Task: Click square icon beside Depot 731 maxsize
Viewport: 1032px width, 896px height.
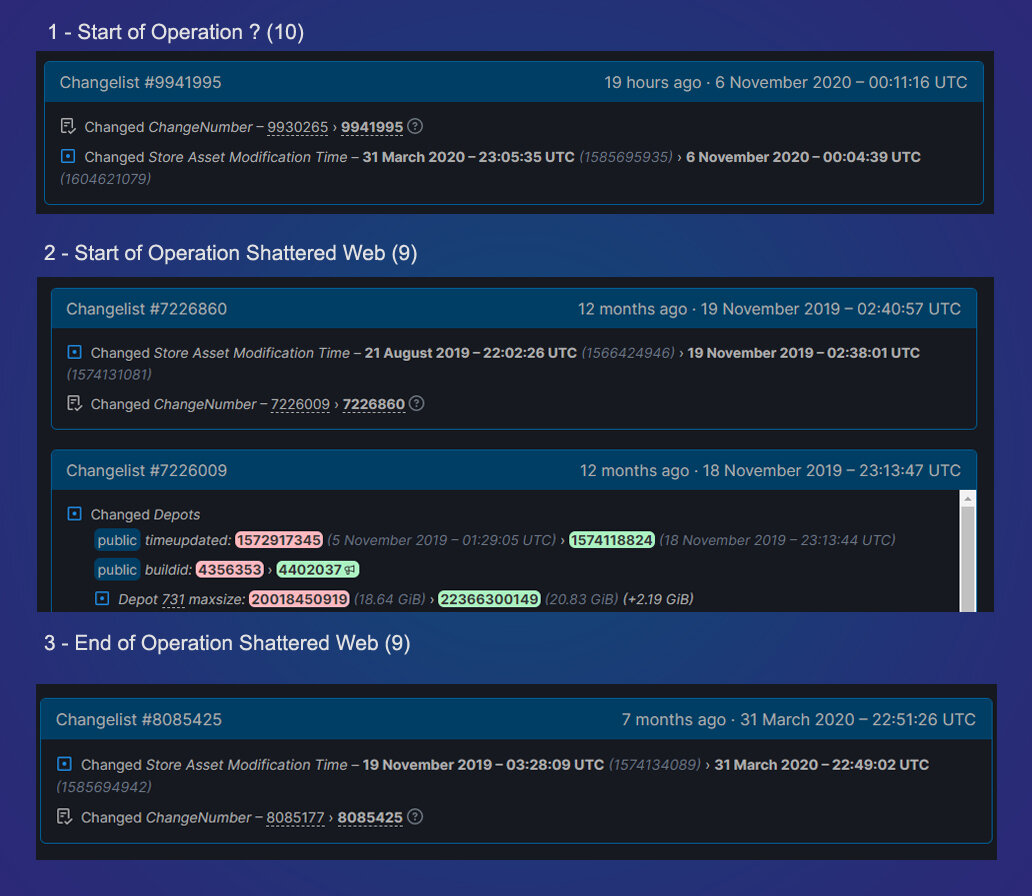Action: 102,598
